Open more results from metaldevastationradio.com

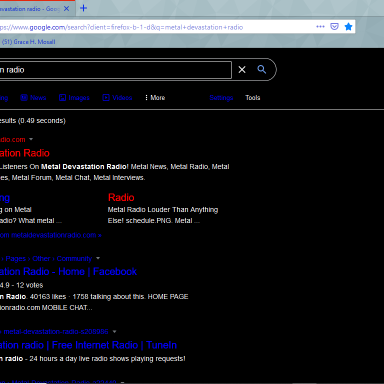(x=51, y=235)
